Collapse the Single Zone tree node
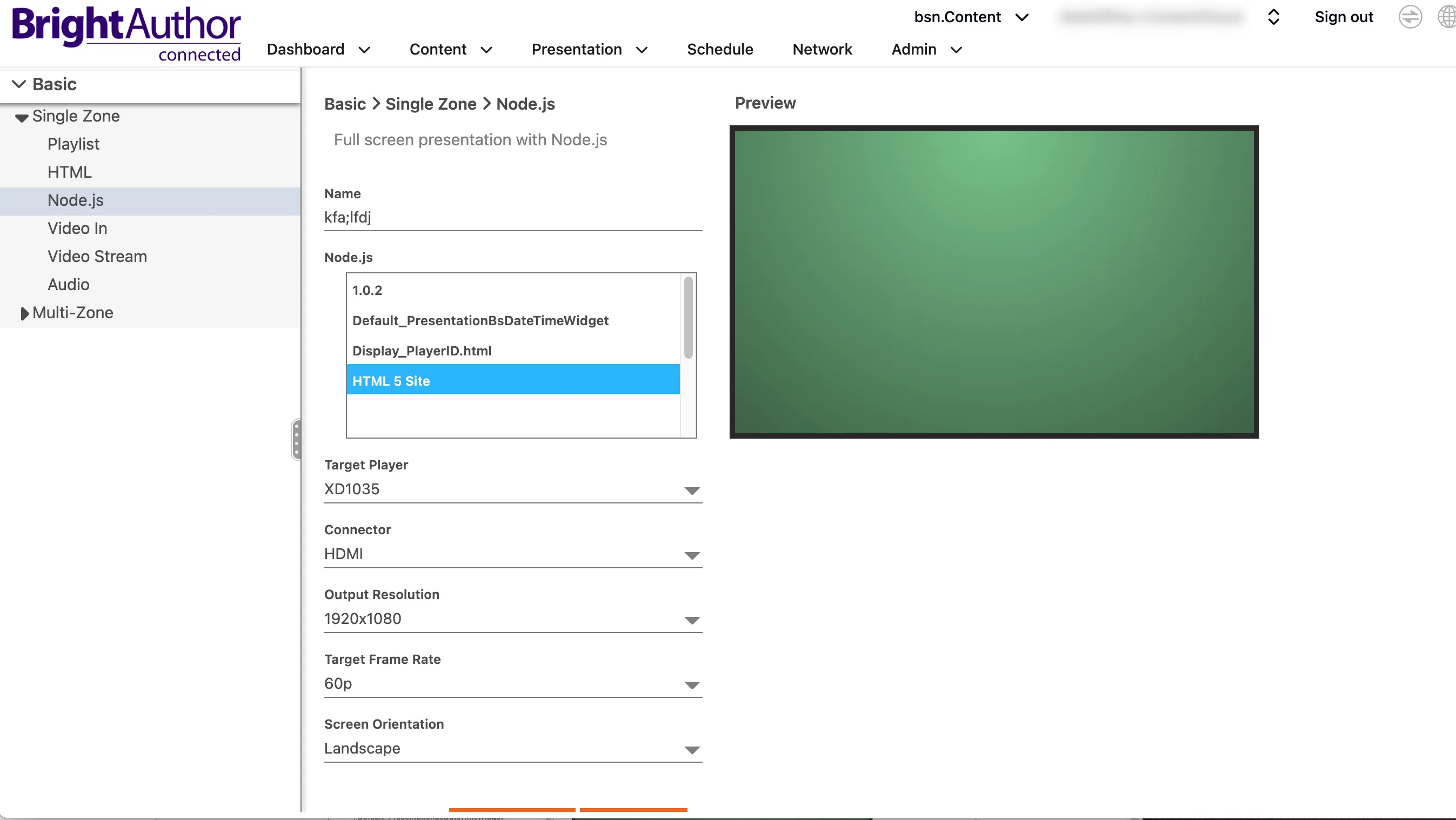This screenshot has height=820, width=1456. 22,117
